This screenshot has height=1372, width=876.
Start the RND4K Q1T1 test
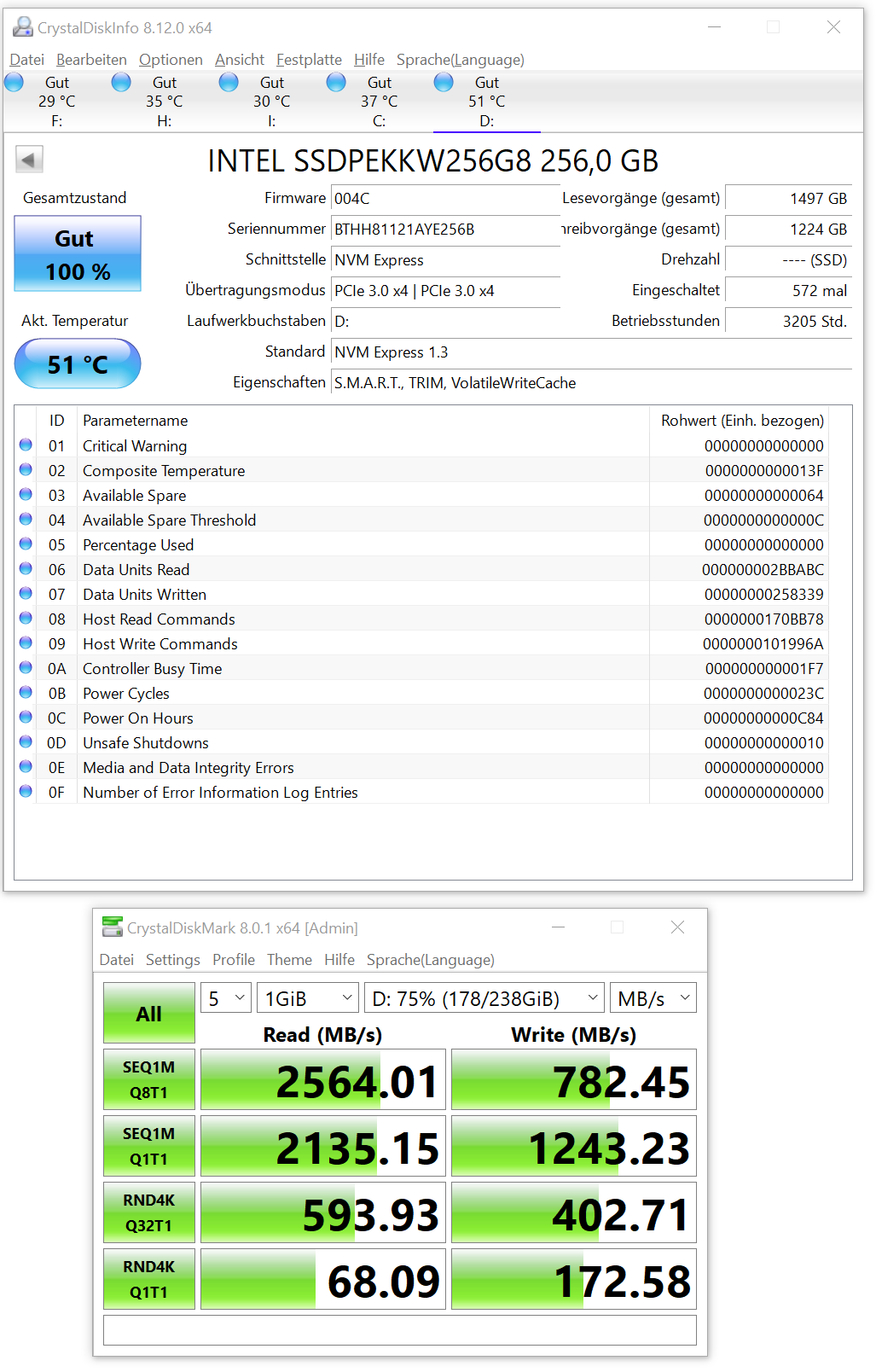pyautogui.click(x=149, y=1279)
